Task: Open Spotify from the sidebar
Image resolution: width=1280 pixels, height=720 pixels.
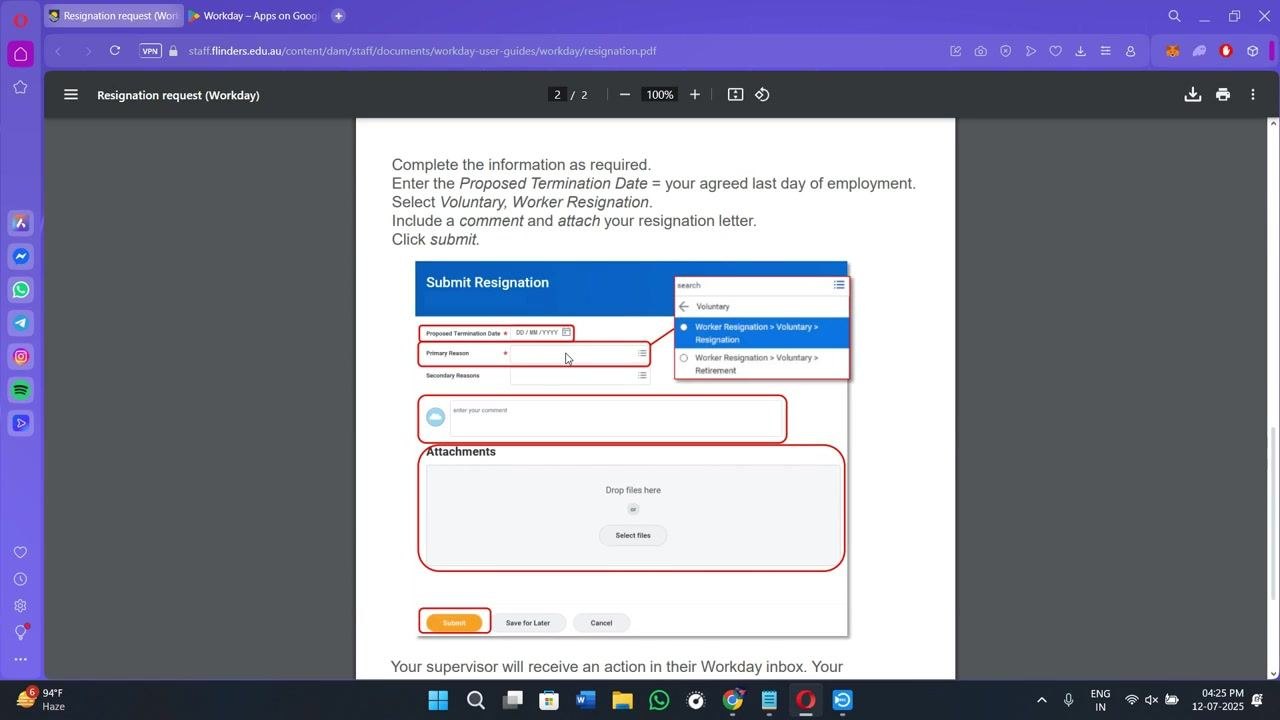Action: pyautogui.click(x=20, y=390)
